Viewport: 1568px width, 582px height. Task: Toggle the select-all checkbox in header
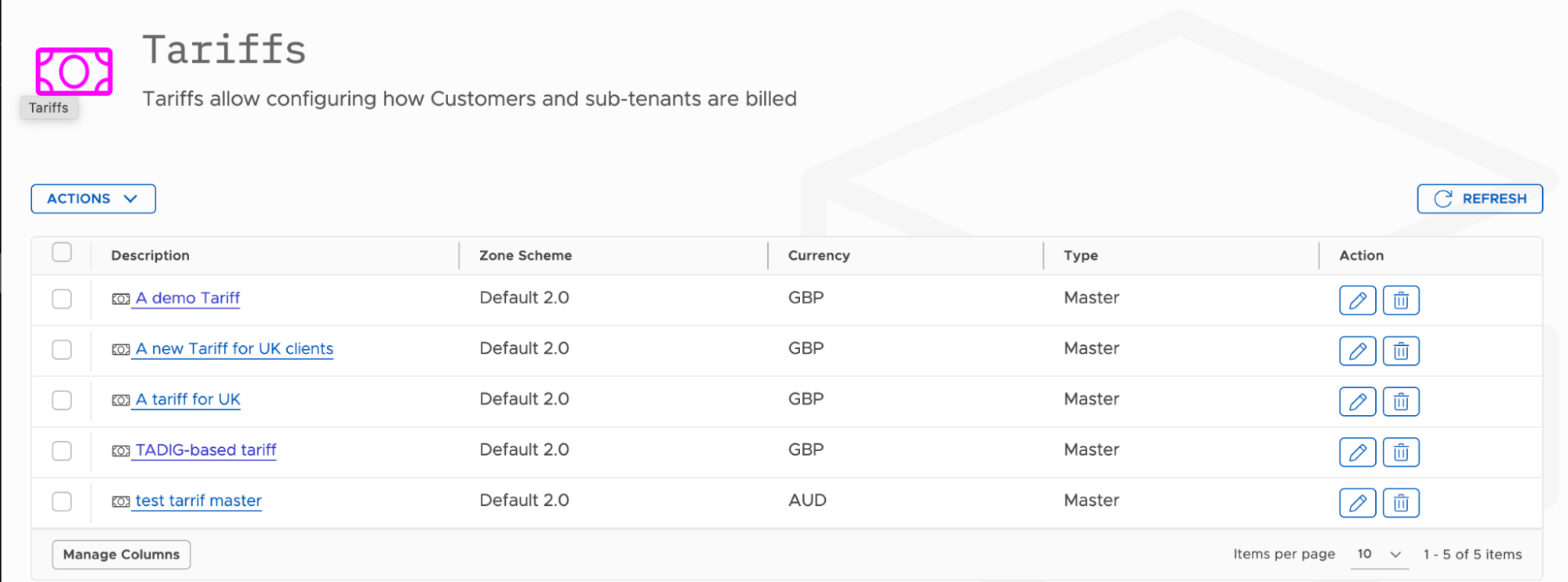[62, 253]
